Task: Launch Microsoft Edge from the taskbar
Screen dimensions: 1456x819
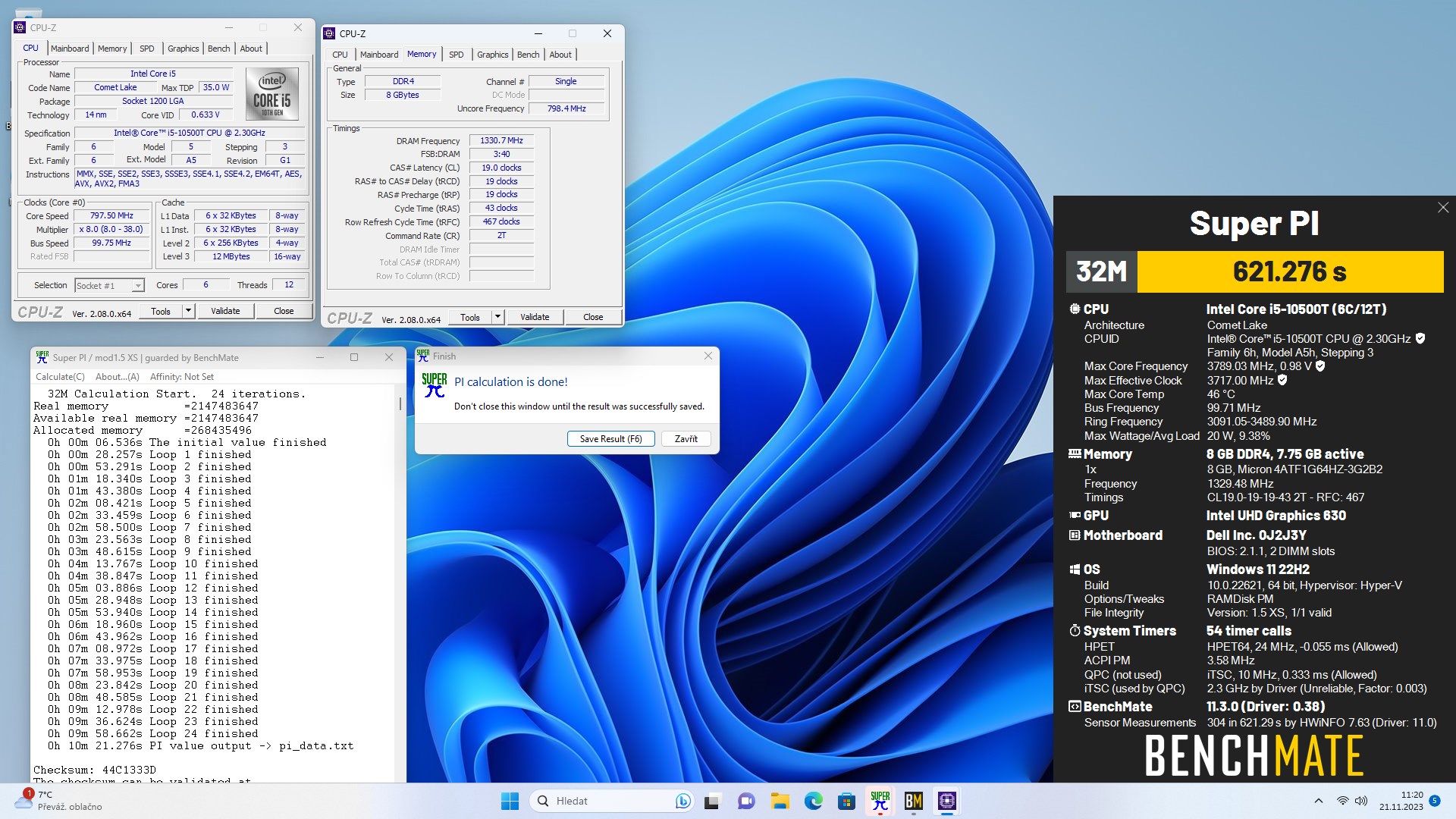Action: click(814, 801)
